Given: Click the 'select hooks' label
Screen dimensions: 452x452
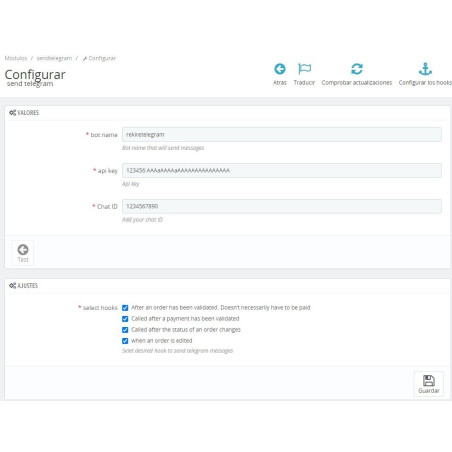Looking at the screenshot, I should [x=100, y=308].
